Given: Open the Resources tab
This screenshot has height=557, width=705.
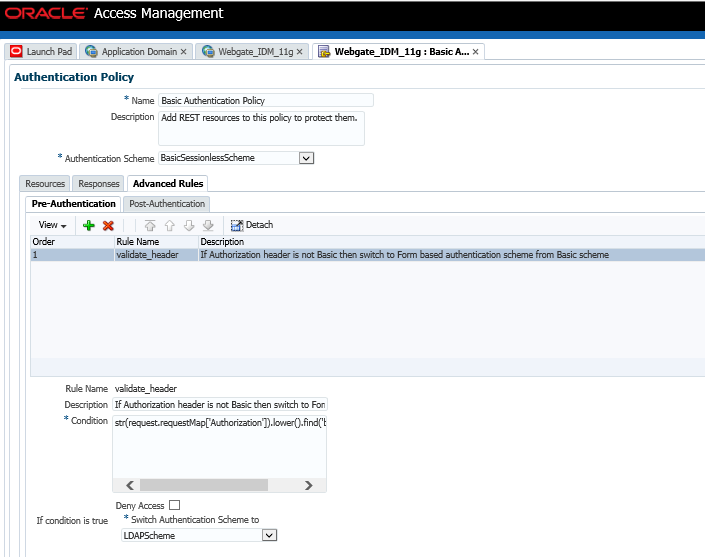Looking at the screenshot, I should click(45, 183).
